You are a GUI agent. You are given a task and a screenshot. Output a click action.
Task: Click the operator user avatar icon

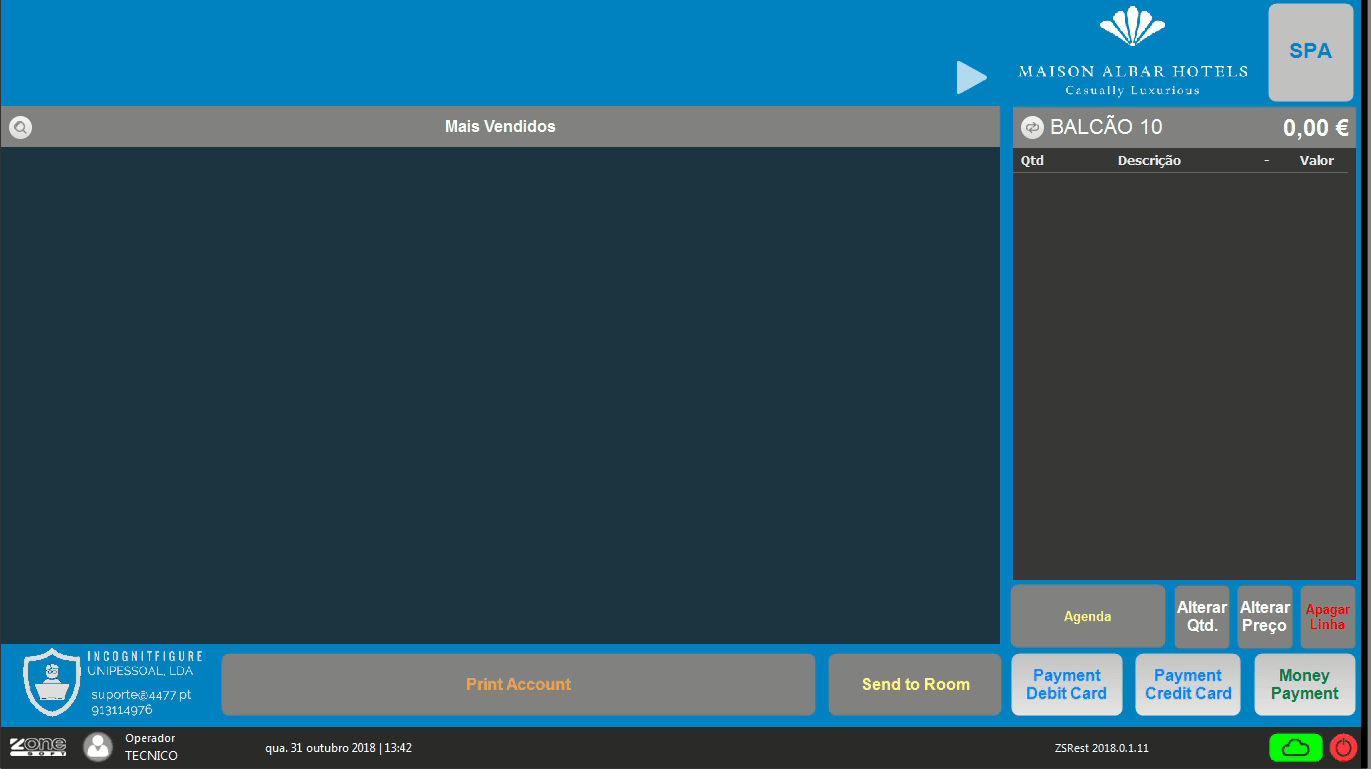tap(98, 747)
